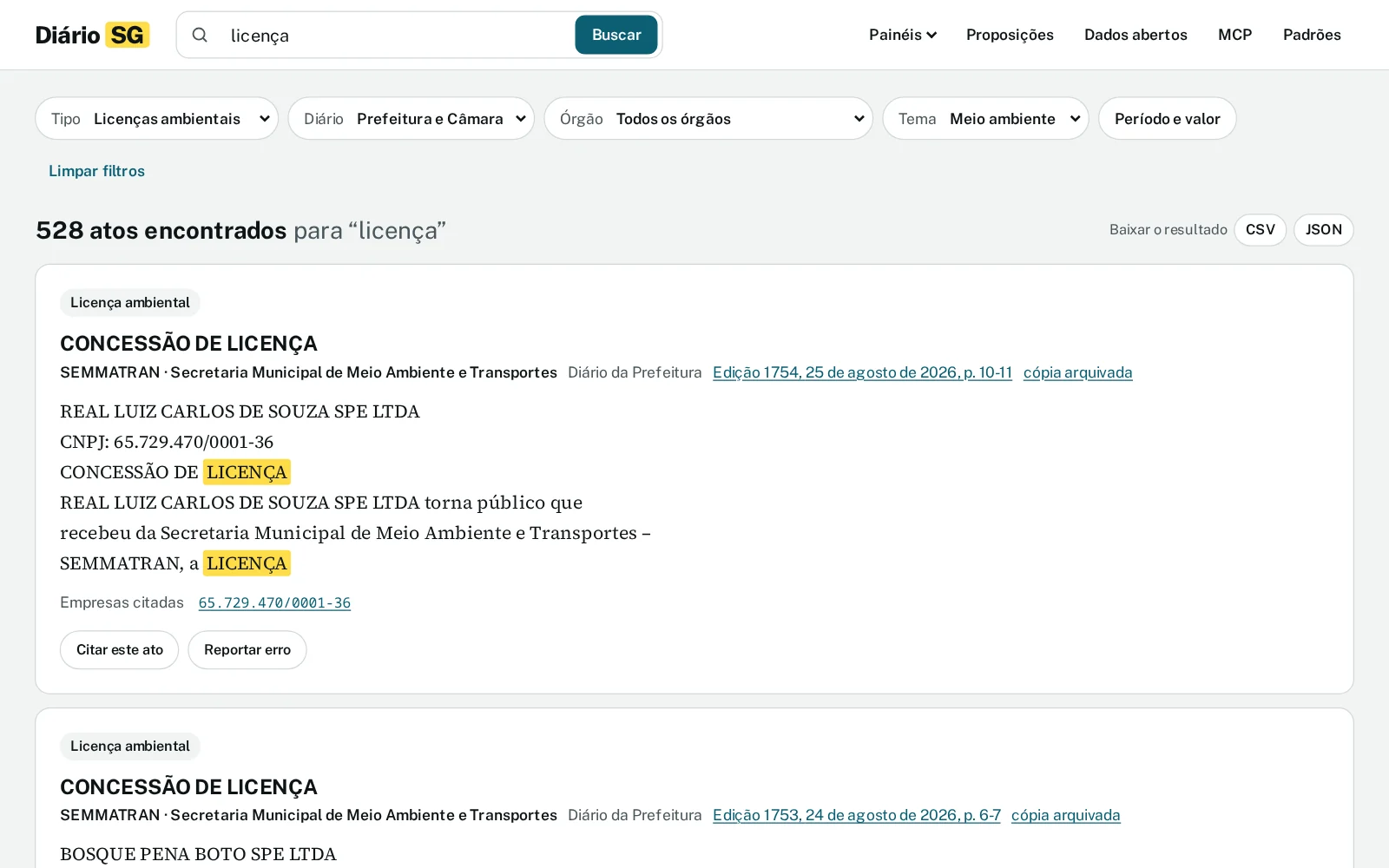Open the Período e valor filter
The height and width of the screenshot is (868, 1389).
click(x=1168, y=118)
